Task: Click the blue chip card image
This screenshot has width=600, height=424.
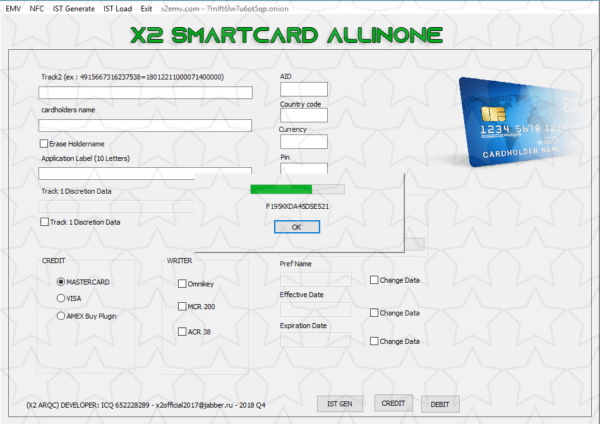Action: tap(524, 122)
